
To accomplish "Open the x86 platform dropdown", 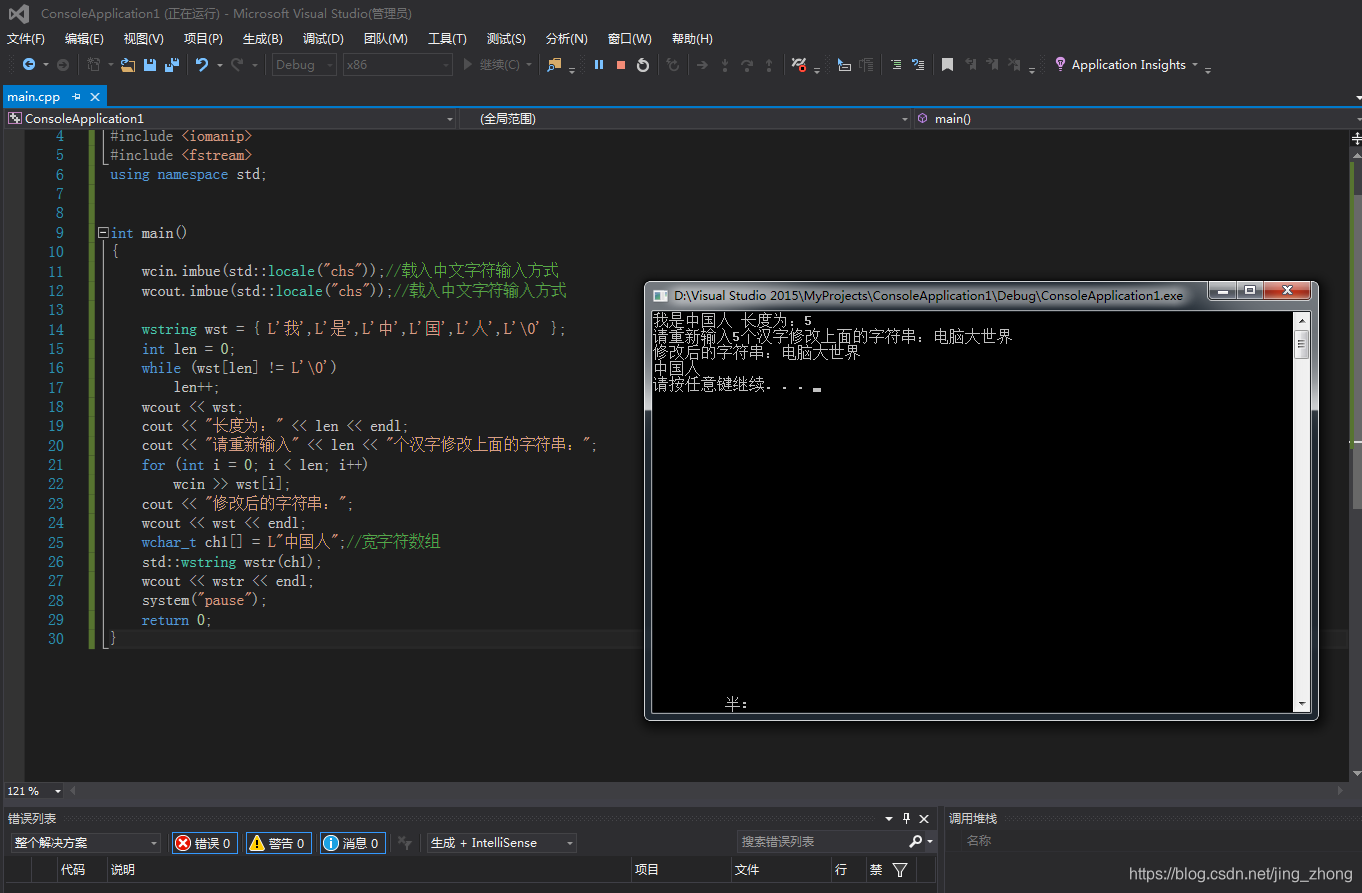I will (x=395, y=64).
